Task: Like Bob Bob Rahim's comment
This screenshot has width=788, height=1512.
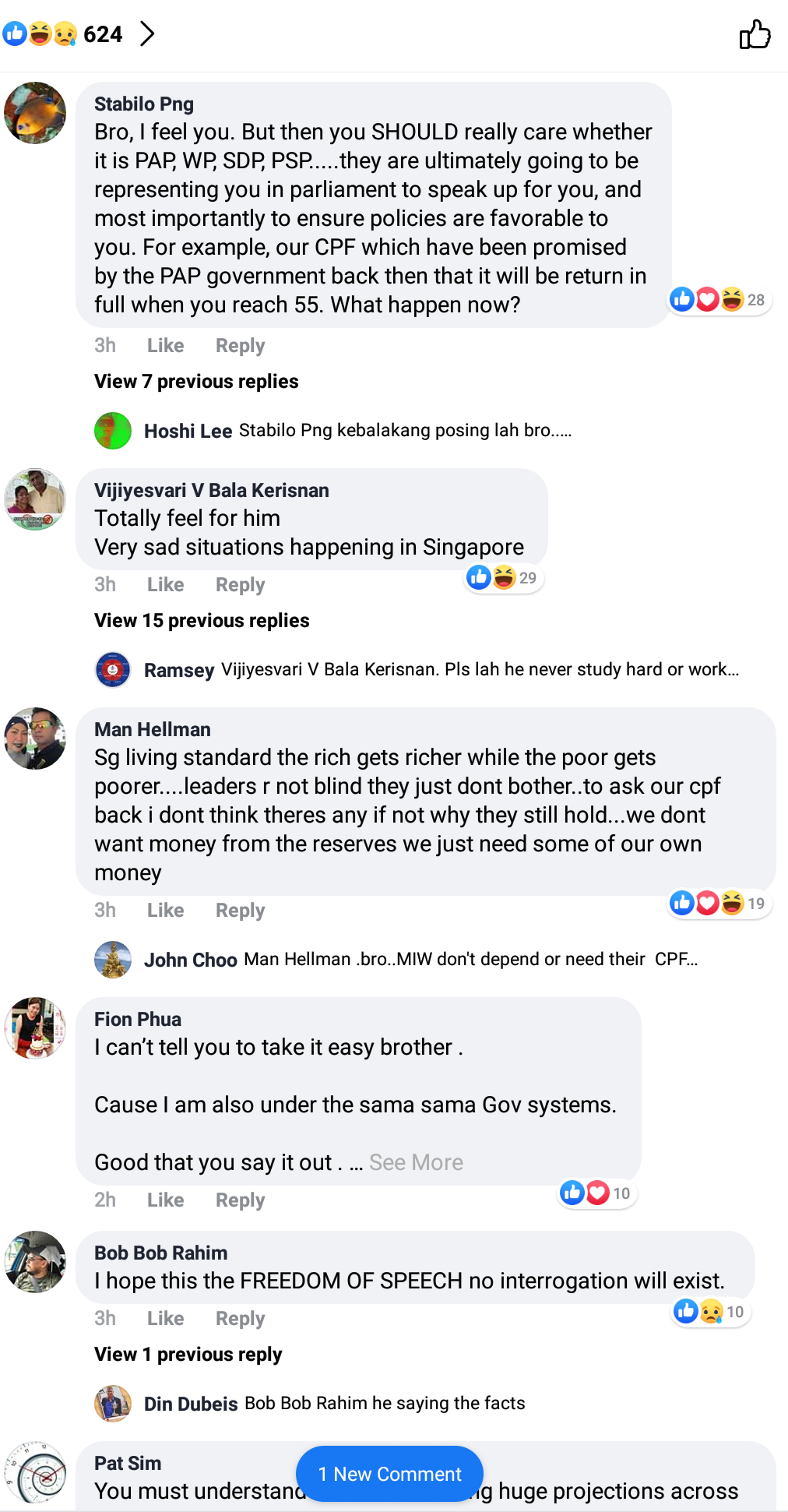Action: (165, 1319)
